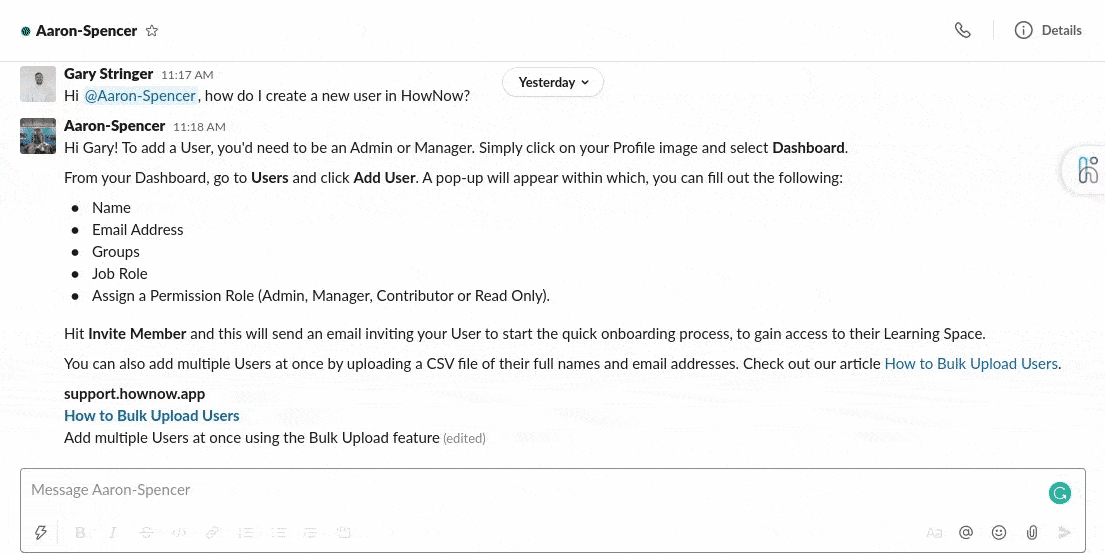Click Gary Stringer's avatar
This screenshot has width=1105, height=554.
pyautogui.click(x=38, y=84)
